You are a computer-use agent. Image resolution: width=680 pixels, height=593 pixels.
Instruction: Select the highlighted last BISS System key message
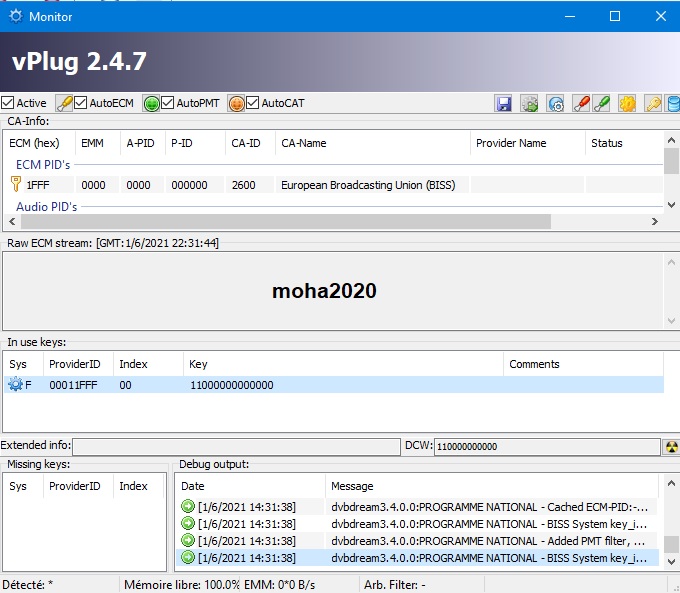pos(418,558)
